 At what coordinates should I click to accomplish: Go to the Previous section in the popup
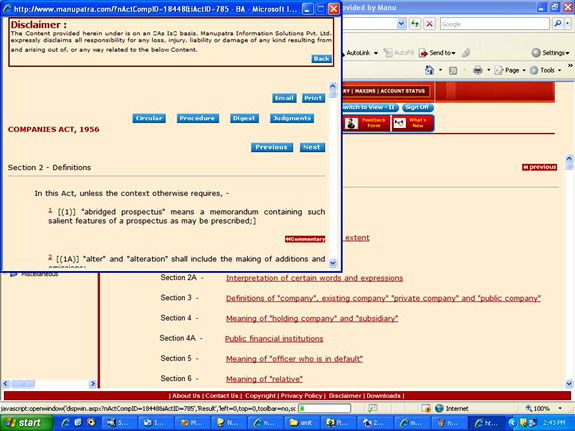(x=272, y=147)
